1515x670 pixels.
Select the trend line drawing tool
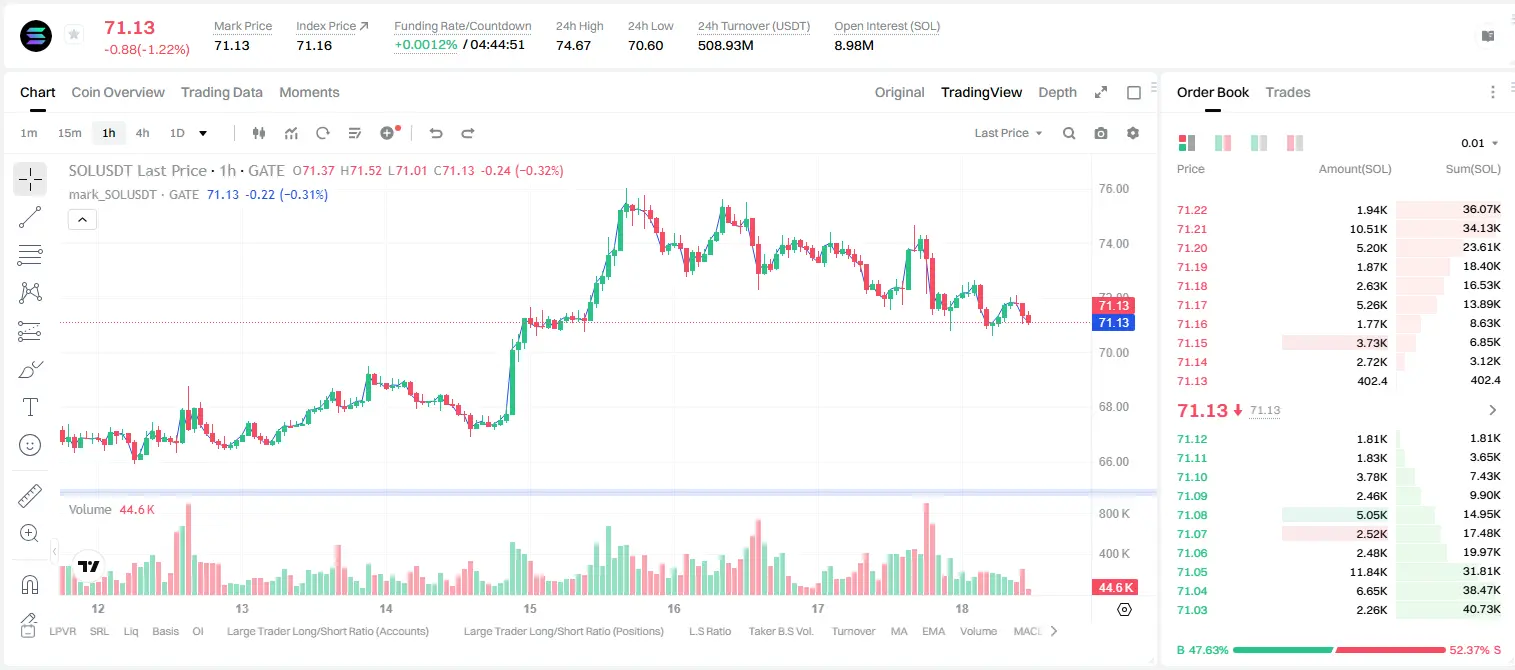point(30,217)
